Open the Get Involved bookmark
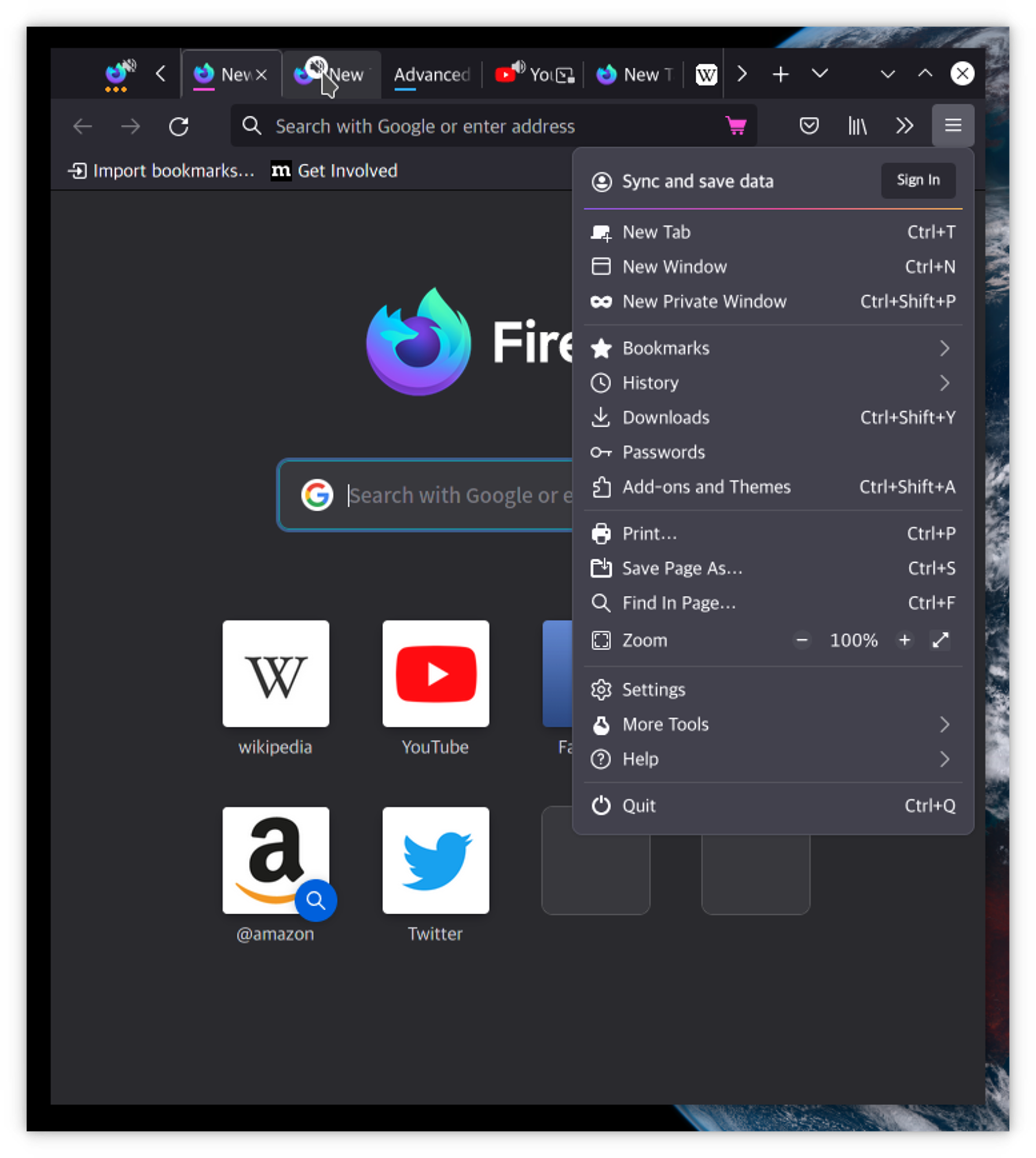 (335, 170)
